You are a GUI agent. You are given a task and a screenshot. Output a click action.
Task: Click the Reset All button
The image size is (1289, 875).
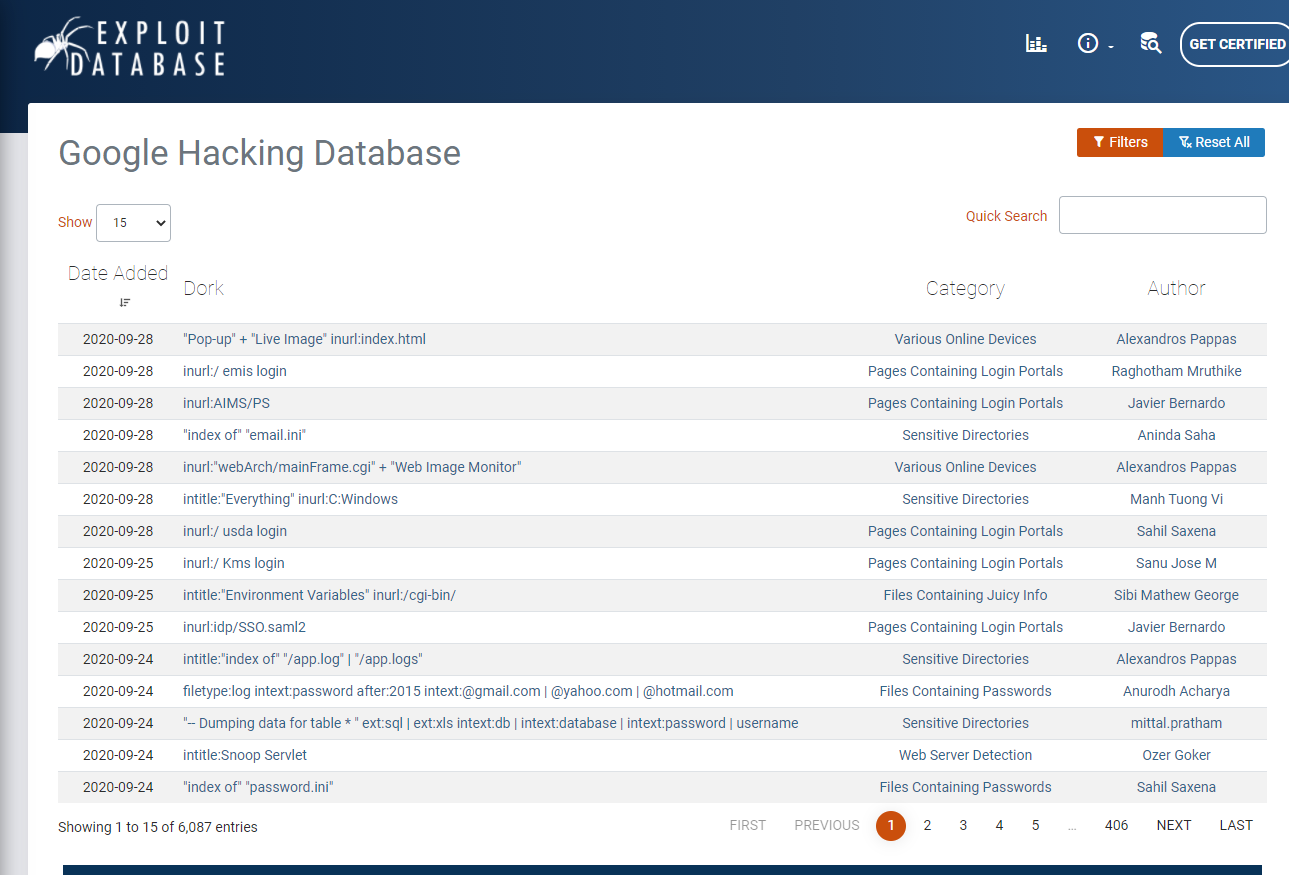[1214, 142]
